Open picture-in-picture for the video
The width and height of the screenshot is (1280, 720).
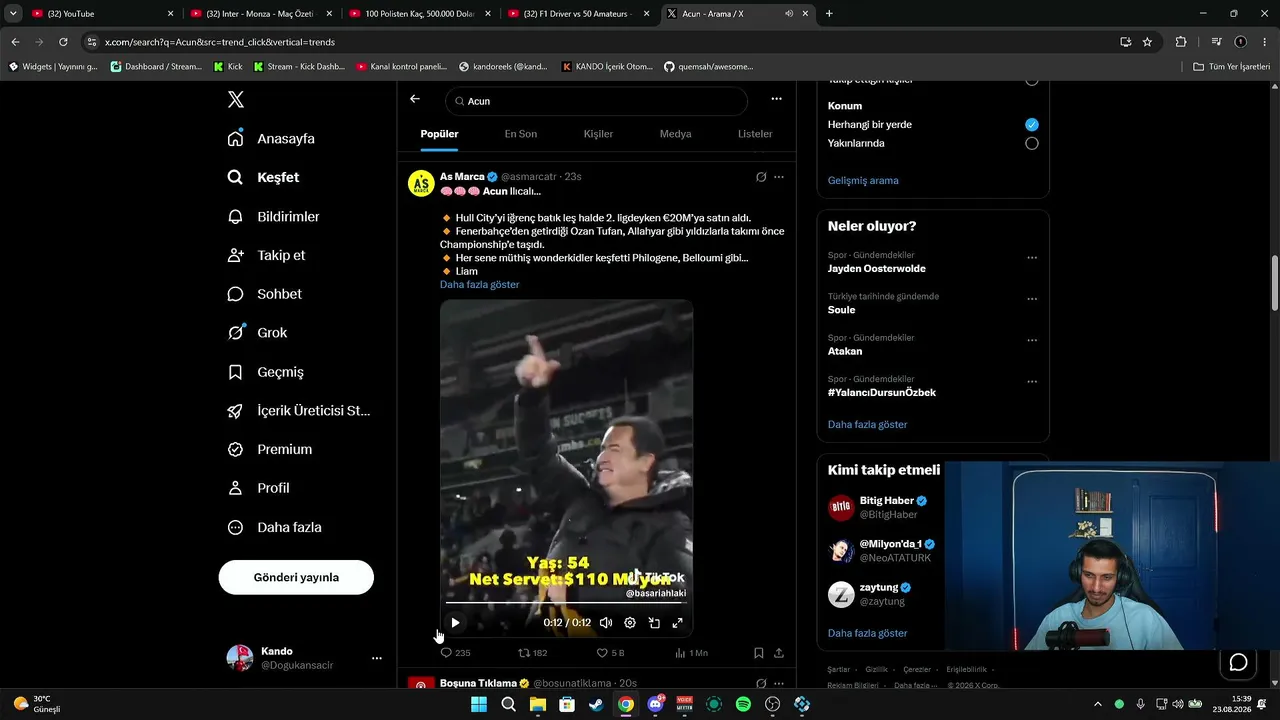click(654, 622)
